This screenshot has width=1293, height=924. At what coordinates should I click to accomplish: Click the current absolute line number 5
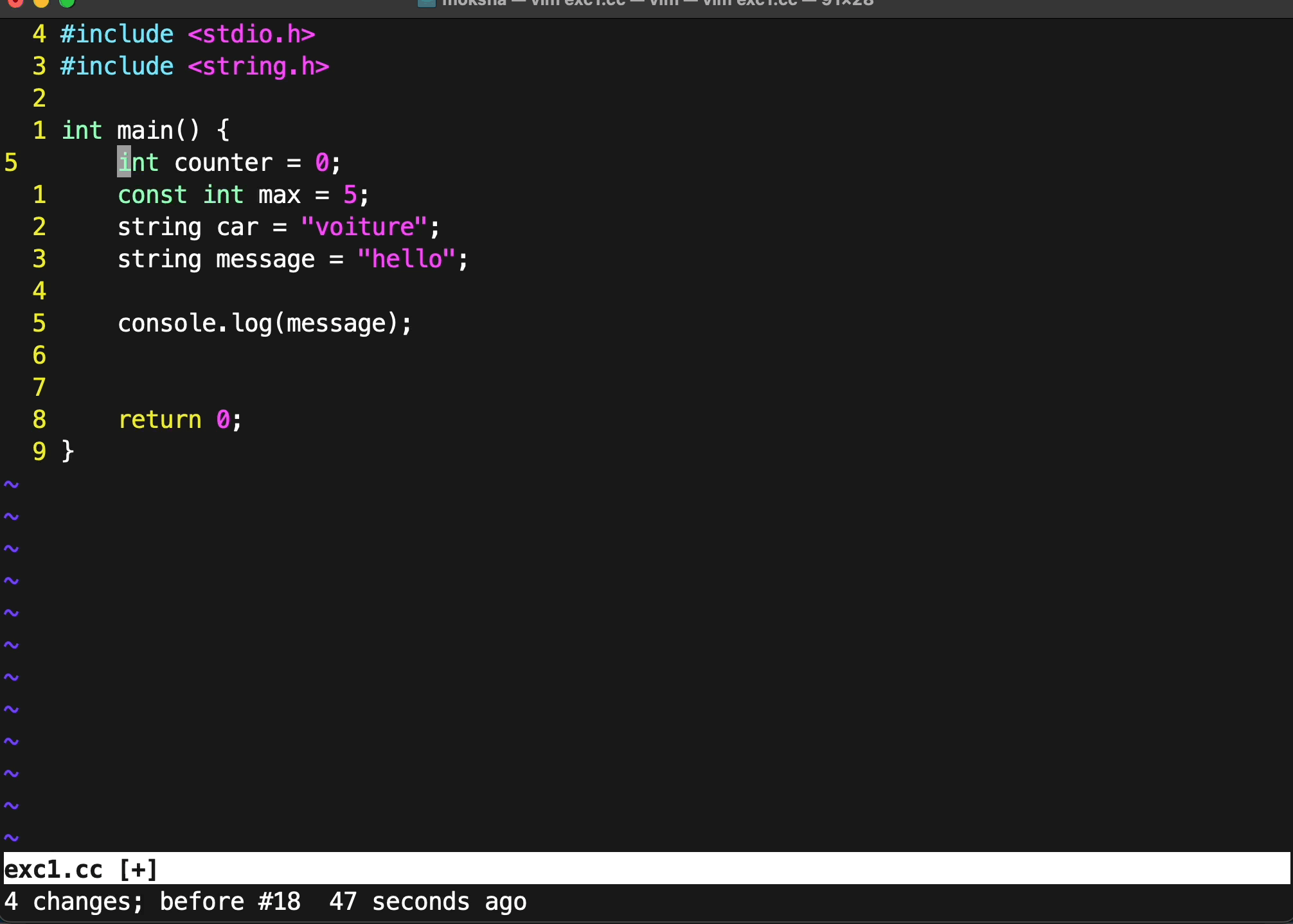(11, 163)
